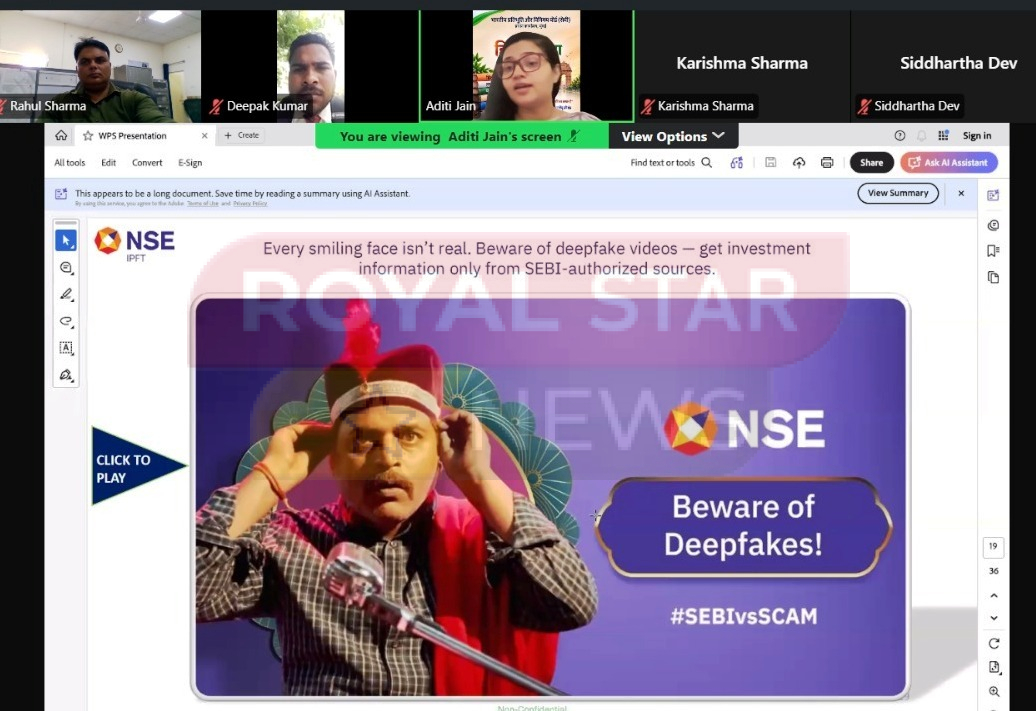Select the freehand Draw loop tool
Screen dimensions: 1036x711
[66, 321]
